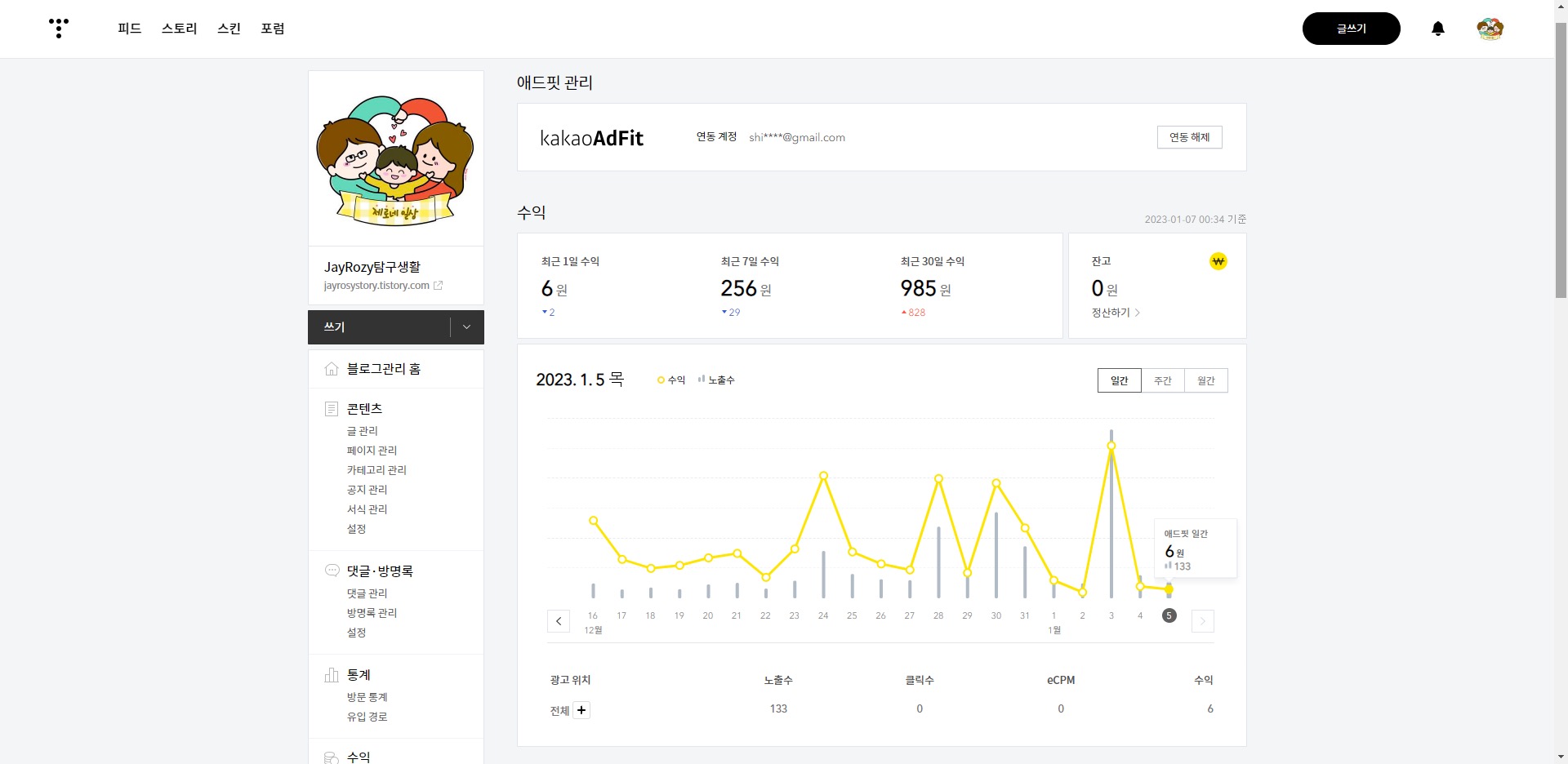Click the 노출수 value 133 in table
The width and height of the screenshot is (1568, 764).
point(778,708)
